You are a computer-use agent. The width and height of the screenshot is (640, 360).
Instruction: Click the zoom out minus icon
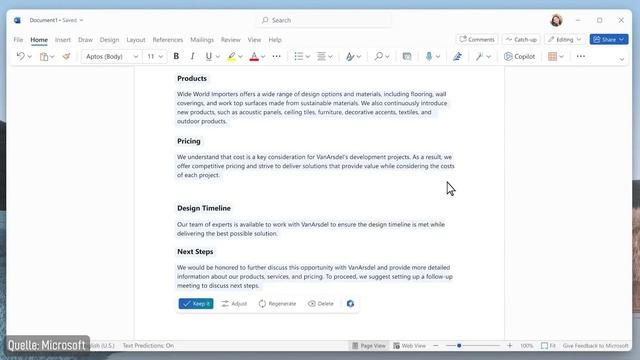(x=436, y=346)
